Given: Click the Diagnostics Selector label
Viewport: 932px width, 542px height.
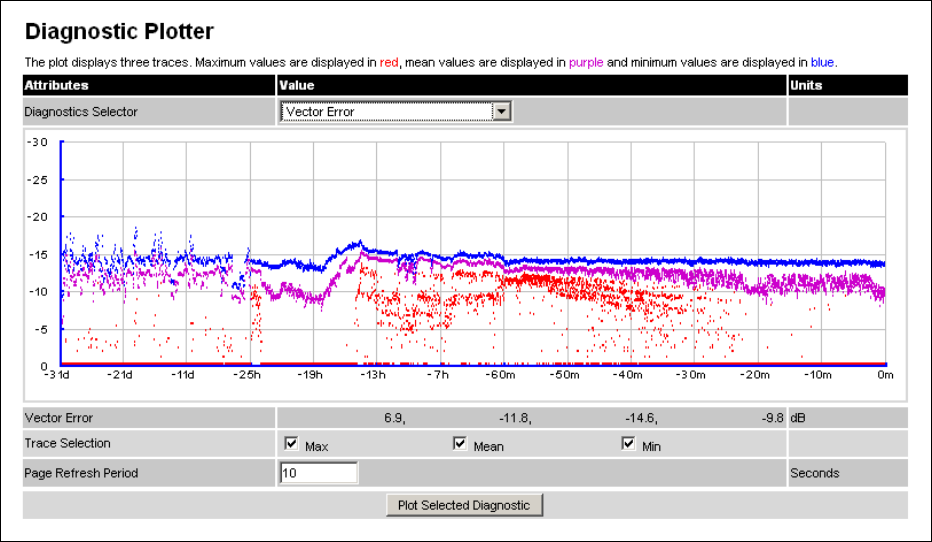Looking at the screenshot, I should point(81,112).
